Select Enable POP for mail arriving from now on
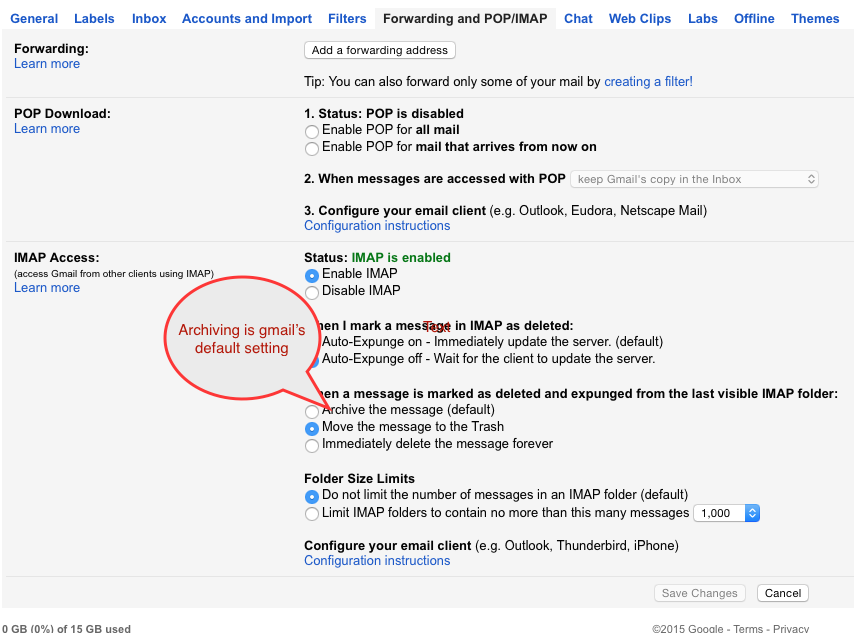The image size is (854, 633). pyautogui.click(x=312, y=148)
